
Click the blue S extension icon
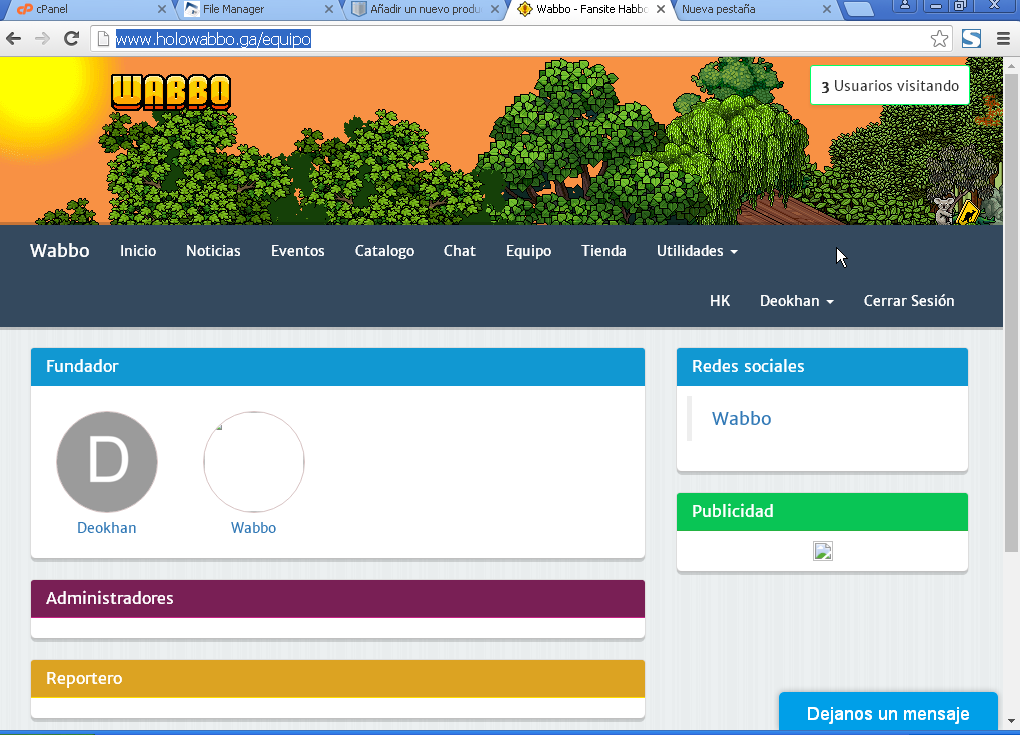point(971,39)
